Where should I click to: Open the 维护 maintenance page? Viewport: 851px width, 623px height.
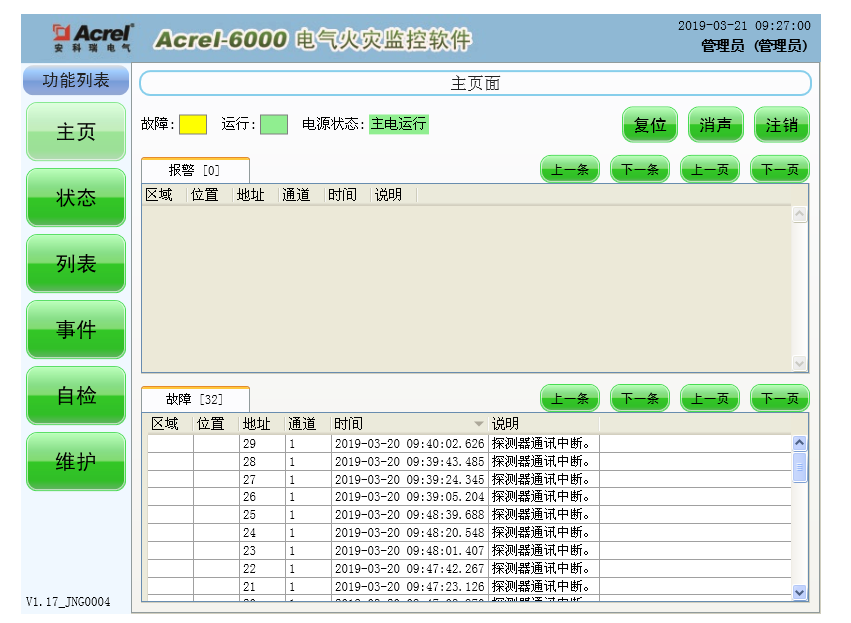tap(76, 462)
